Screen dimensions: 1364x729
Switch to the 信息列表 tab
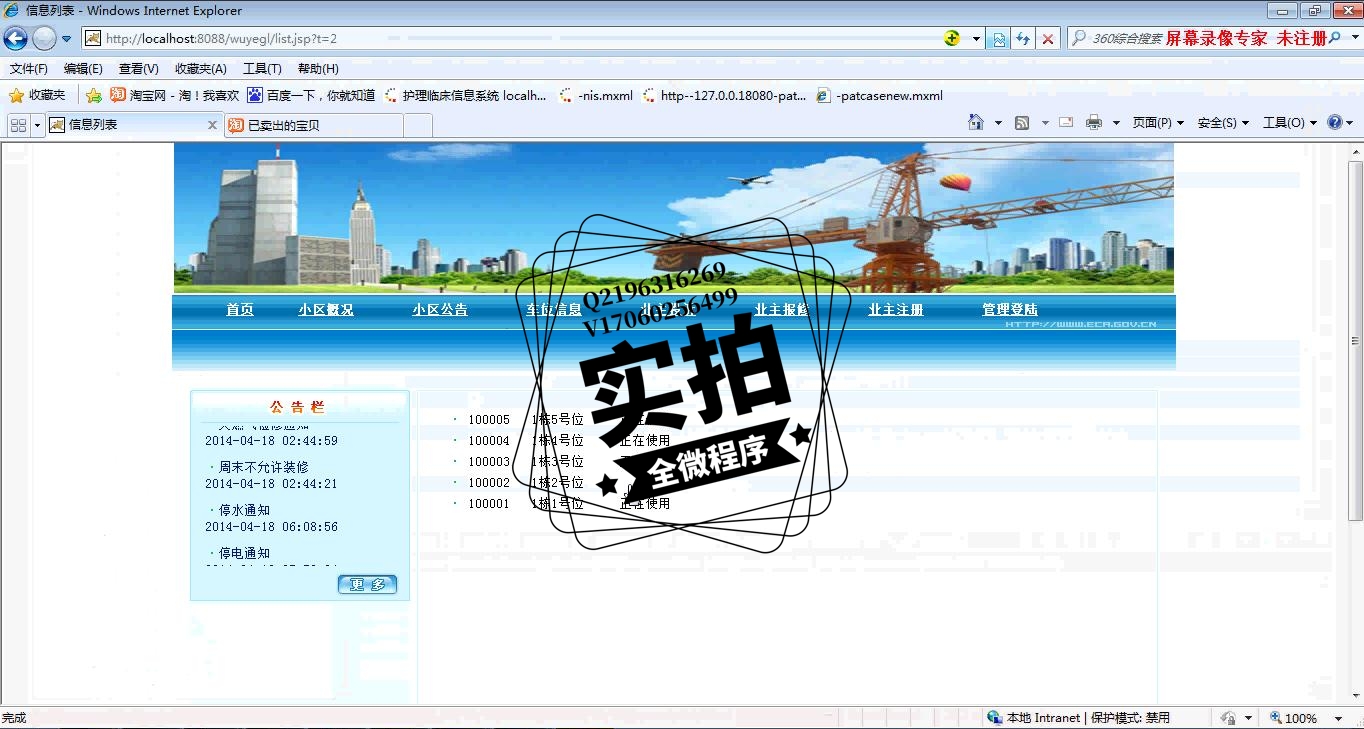(125, 125)
